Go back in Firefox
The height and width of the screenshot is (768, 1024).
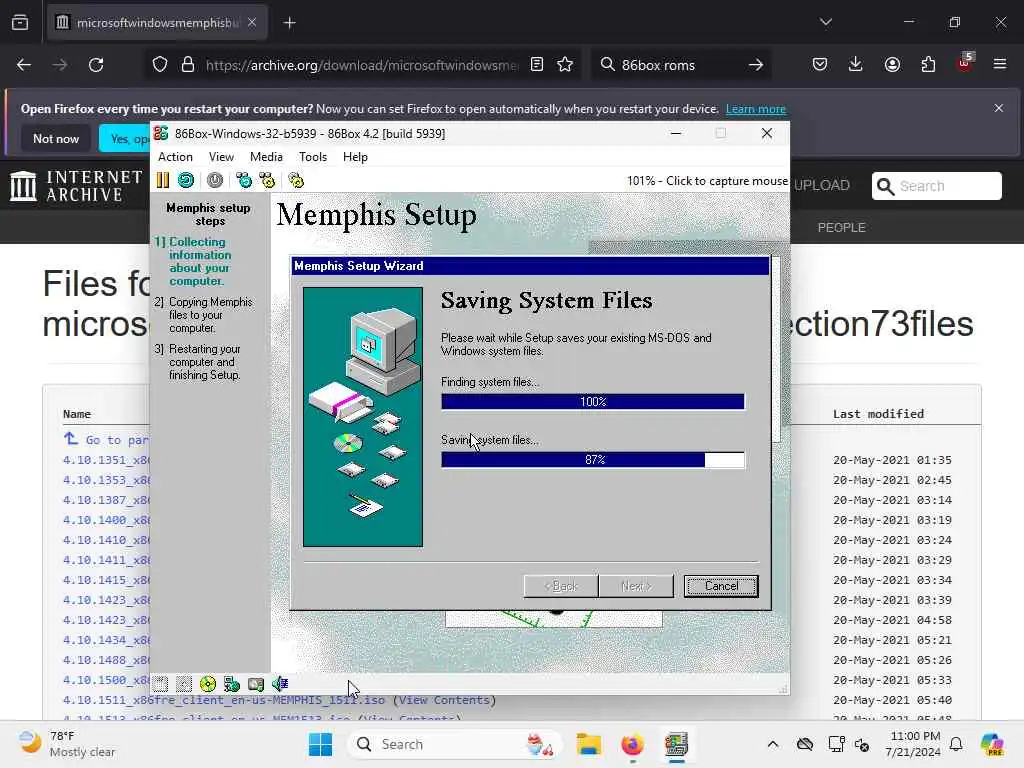24,65
